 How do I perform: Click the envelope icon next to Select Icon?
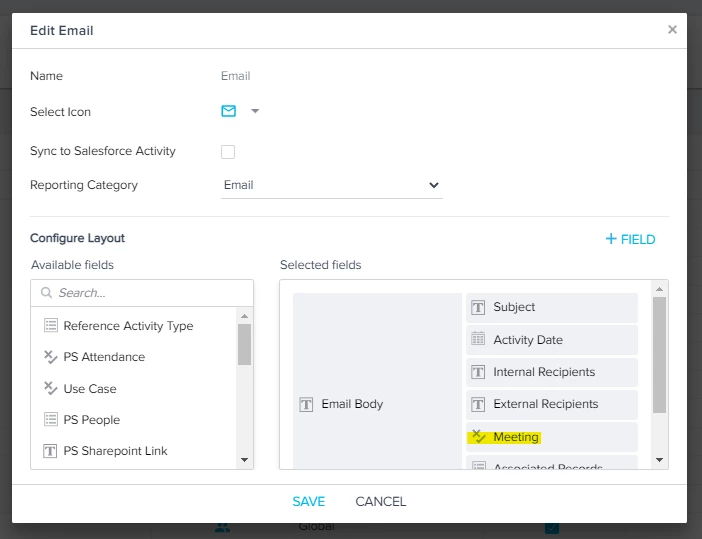click(228, 111)
